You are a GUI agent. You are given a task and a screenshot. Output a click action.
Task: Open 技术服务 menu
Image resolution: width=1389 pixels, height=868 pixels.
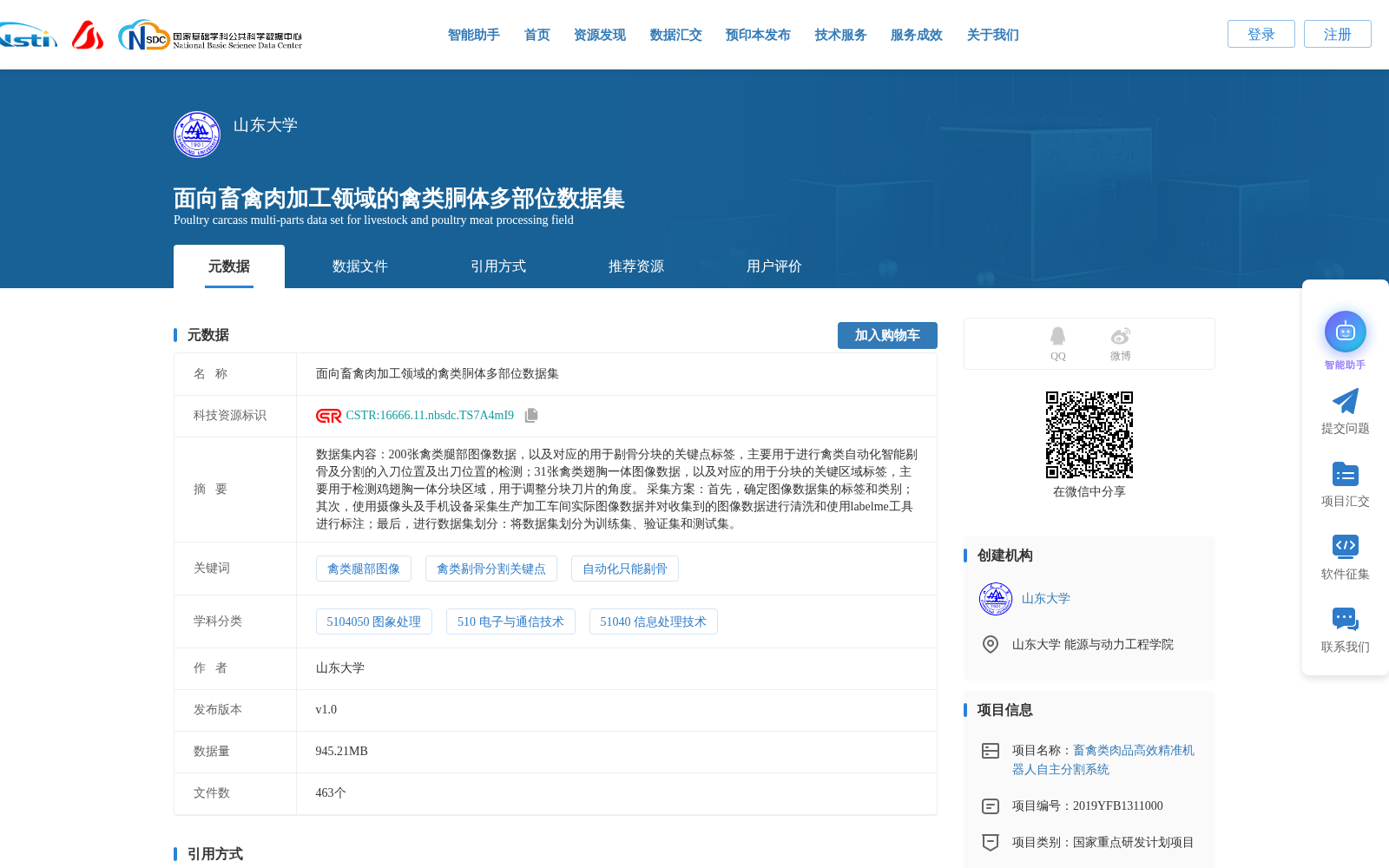point(840,35)
